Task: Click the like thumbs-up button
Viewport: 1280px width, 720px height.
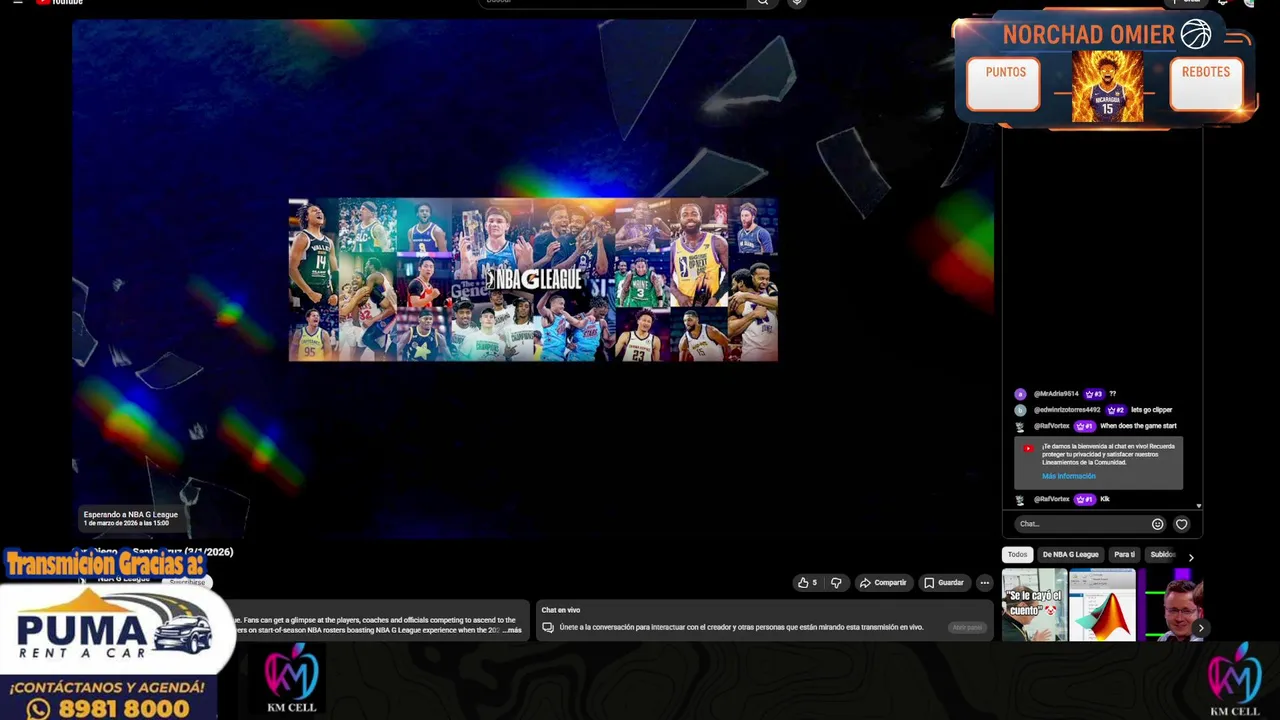Action: tap(807, 582)
